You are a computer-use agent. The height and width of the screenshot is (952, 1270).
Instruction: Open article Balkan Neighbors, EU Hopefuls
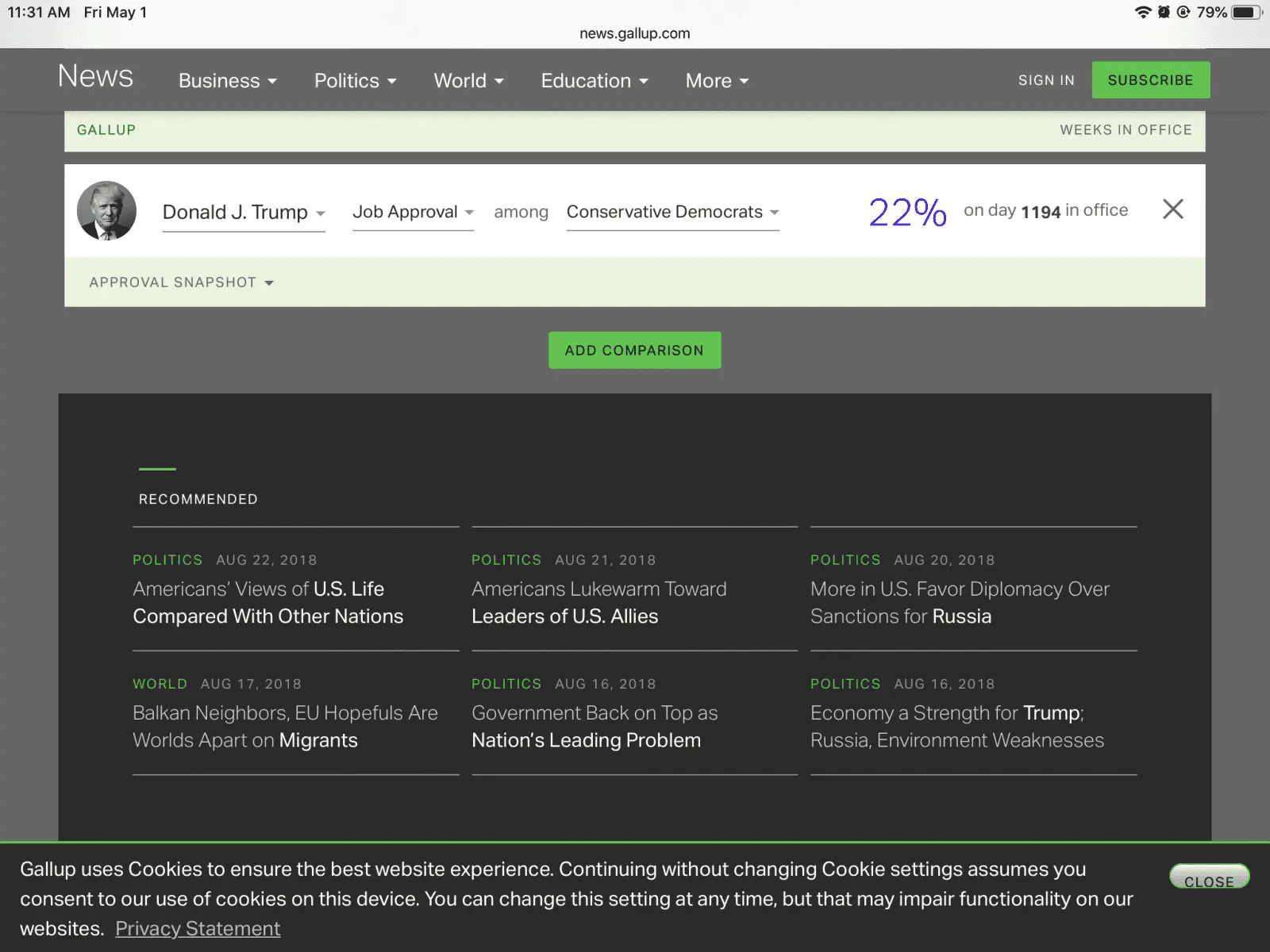click(x=285, y=726)
